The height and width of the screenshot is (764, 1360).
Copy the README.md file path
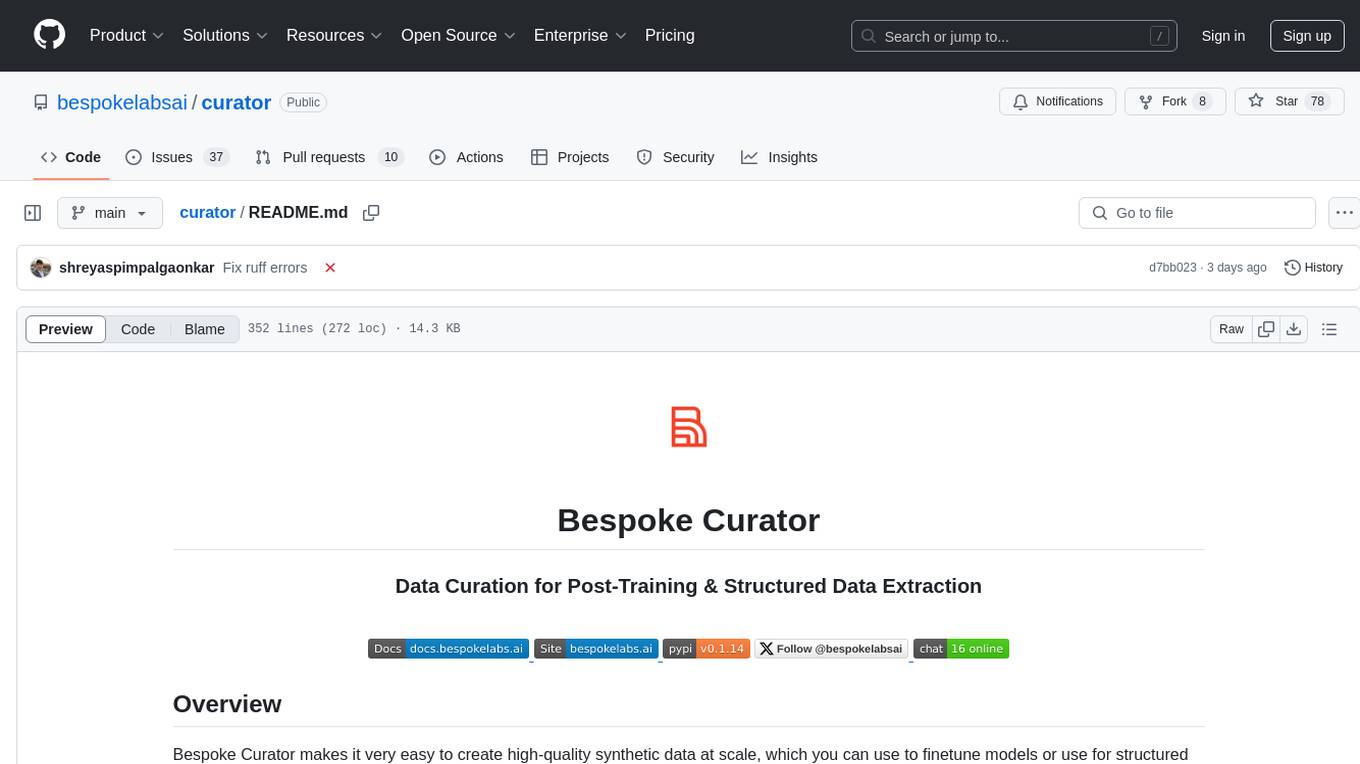[371, 213]
